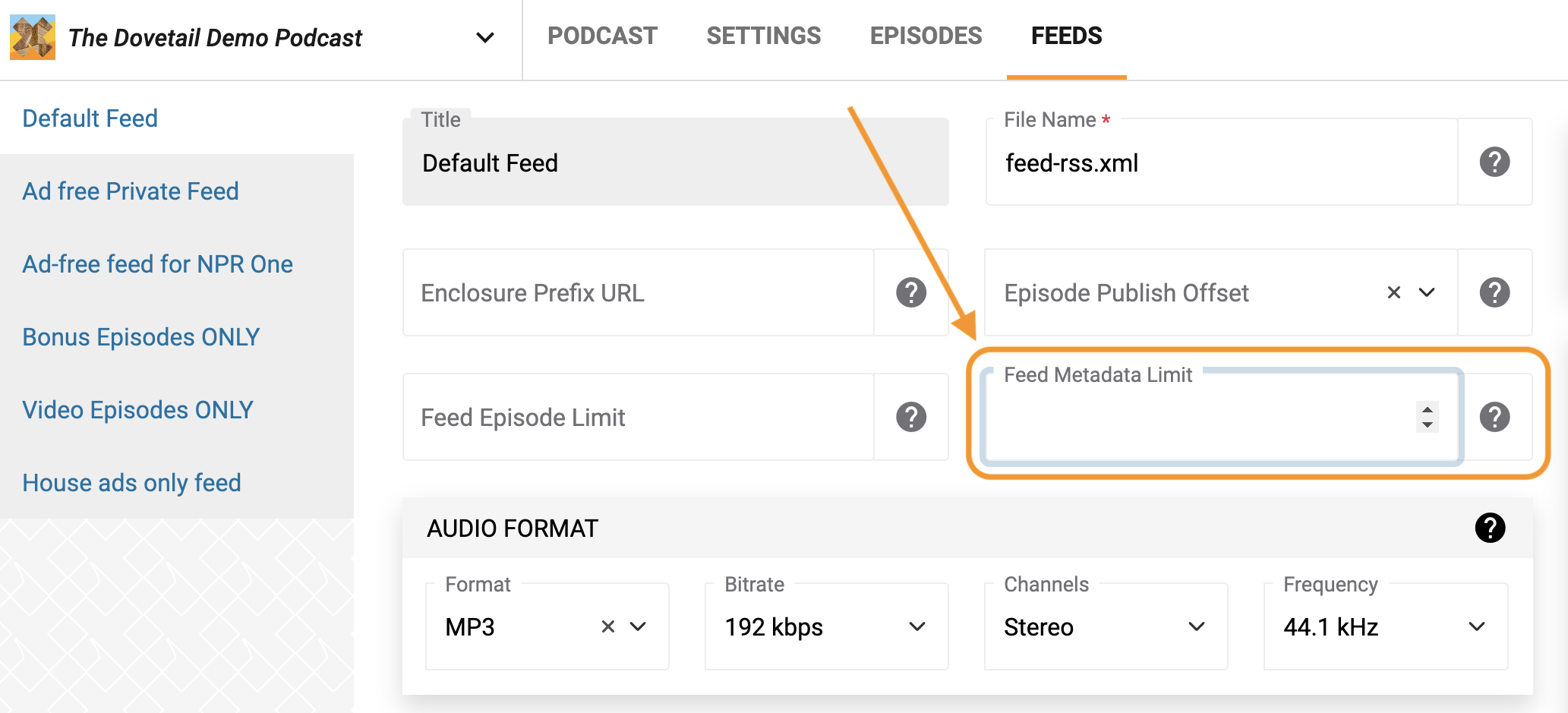This screenshot has height=713, width=1568.
Task: Open the House ads only feed
Action: (132, 483)
